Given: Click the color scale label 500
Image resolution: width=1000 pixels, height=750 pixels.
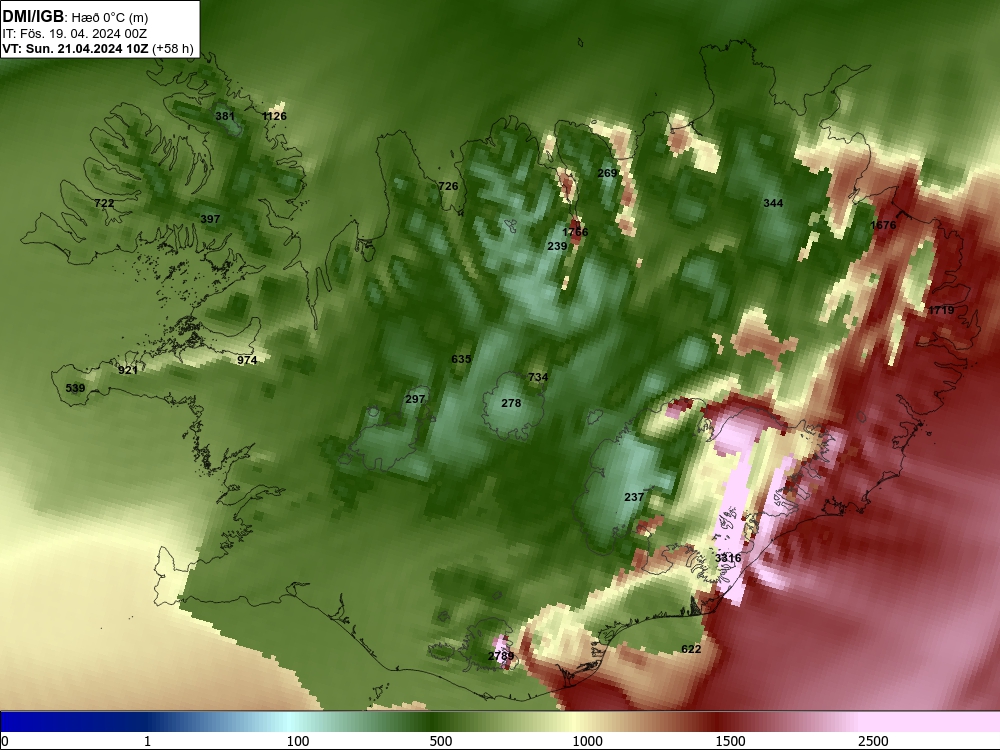Looking at the screenshot, I should click(440, 741).
